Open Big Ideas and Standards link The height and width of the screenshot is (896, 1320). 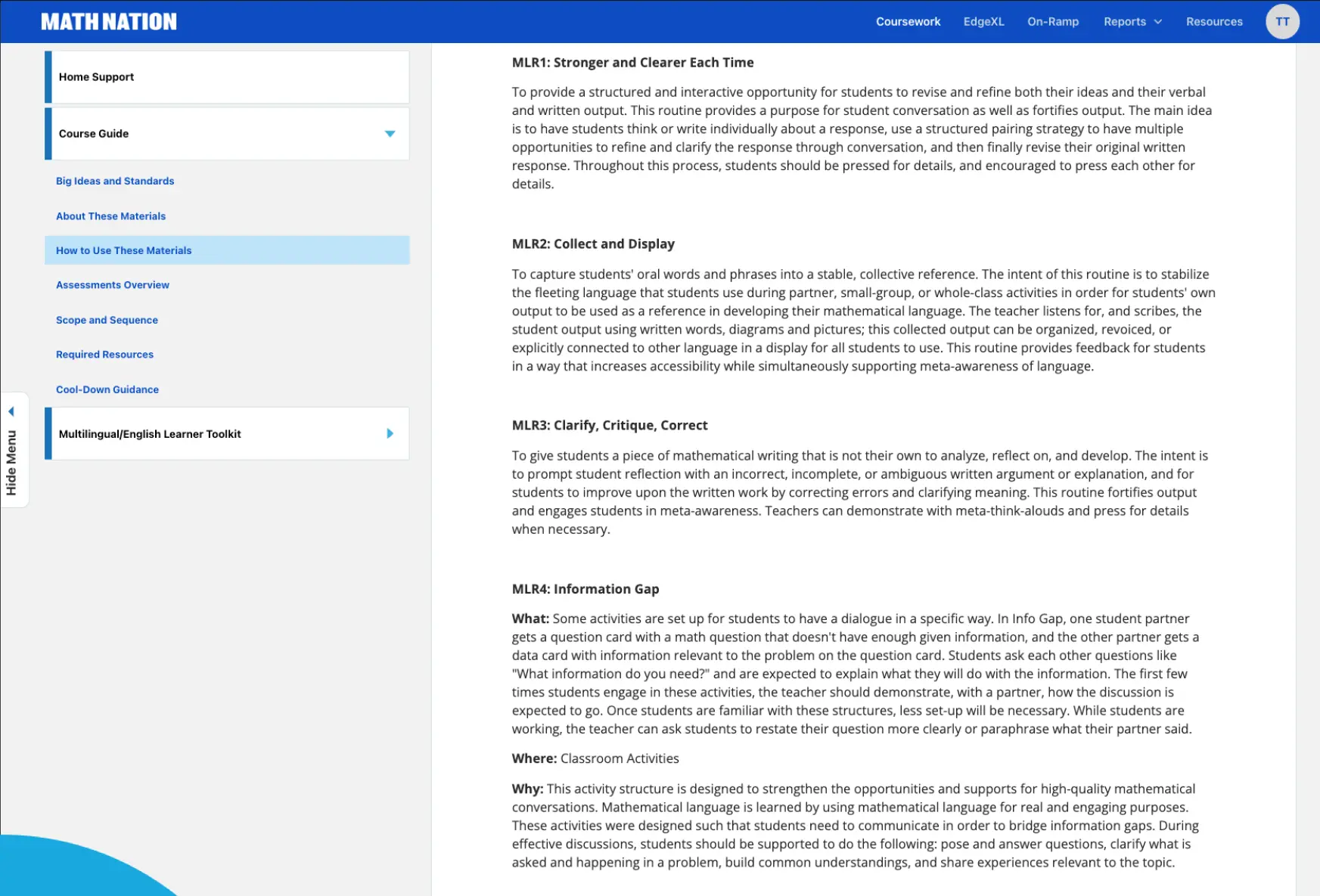click(115, 181)
